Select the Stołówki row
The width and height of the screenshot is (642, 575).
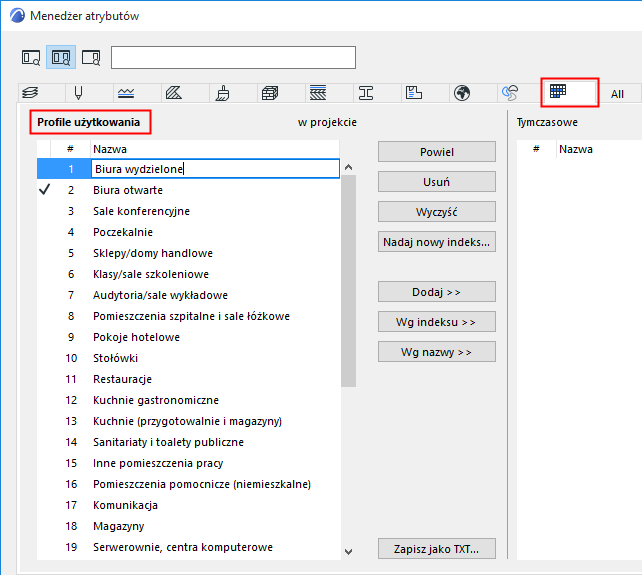coord(188,358)
